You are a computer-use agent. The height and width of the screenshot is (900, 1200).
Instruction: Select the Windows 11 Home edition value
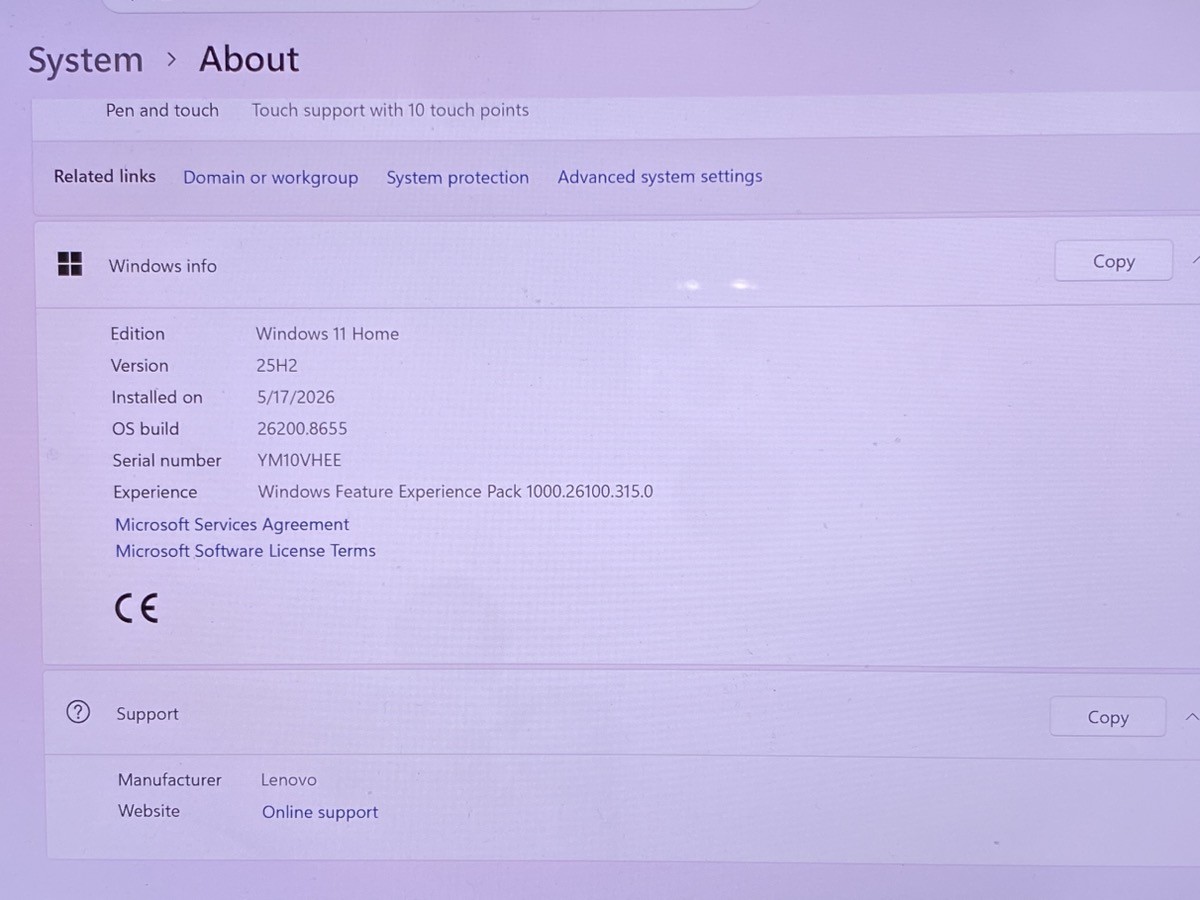click(327, 334)
